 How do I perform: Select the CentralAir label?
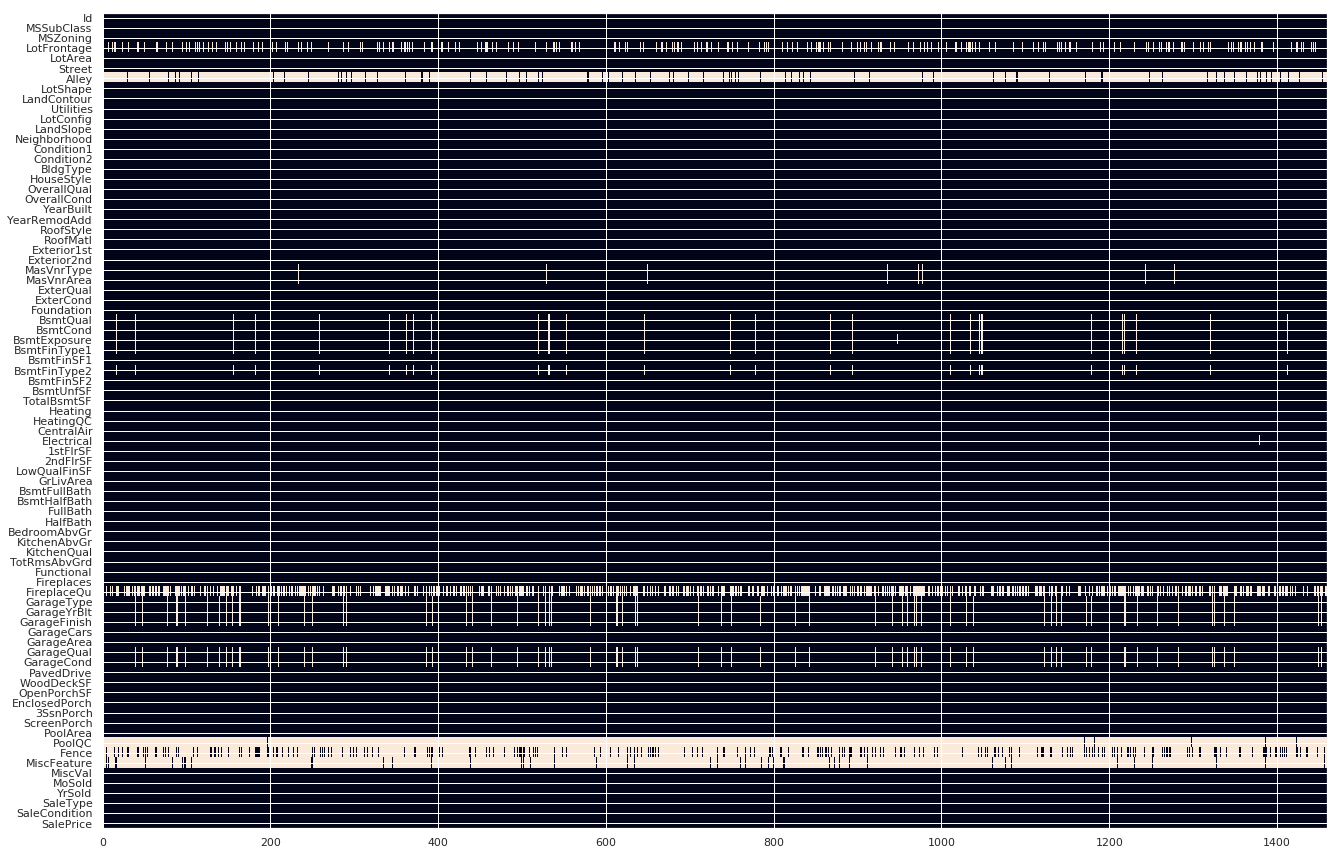click(65, 431)
